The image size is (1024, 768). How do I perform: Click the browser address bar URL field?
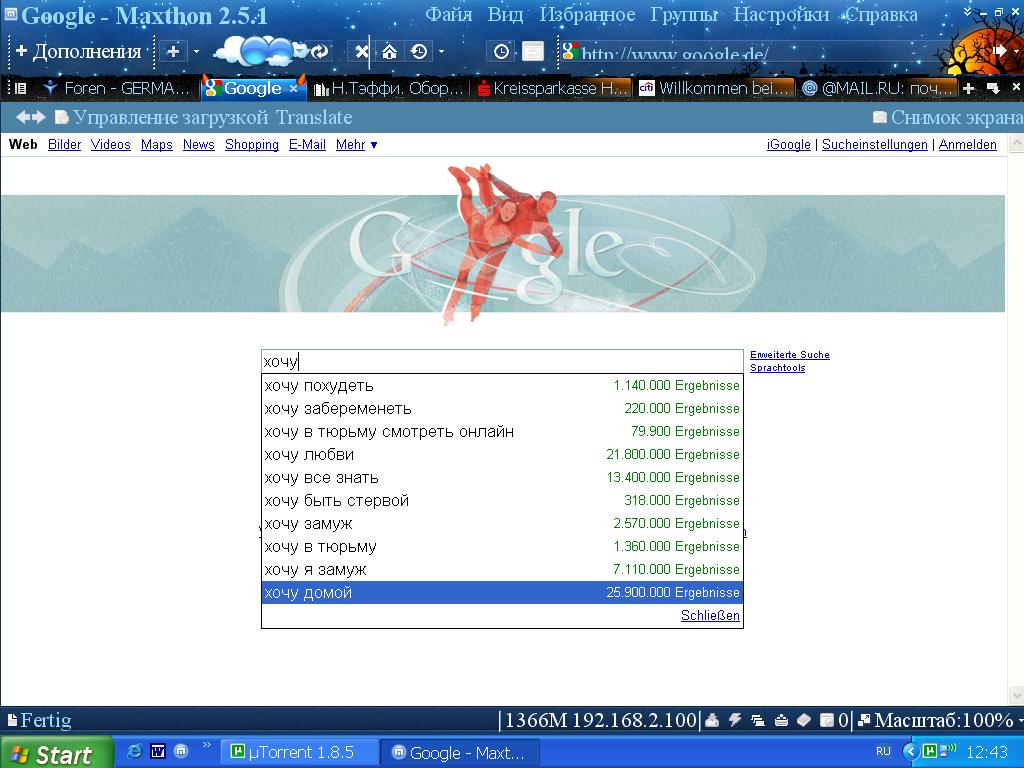click(x=774, y=52)
